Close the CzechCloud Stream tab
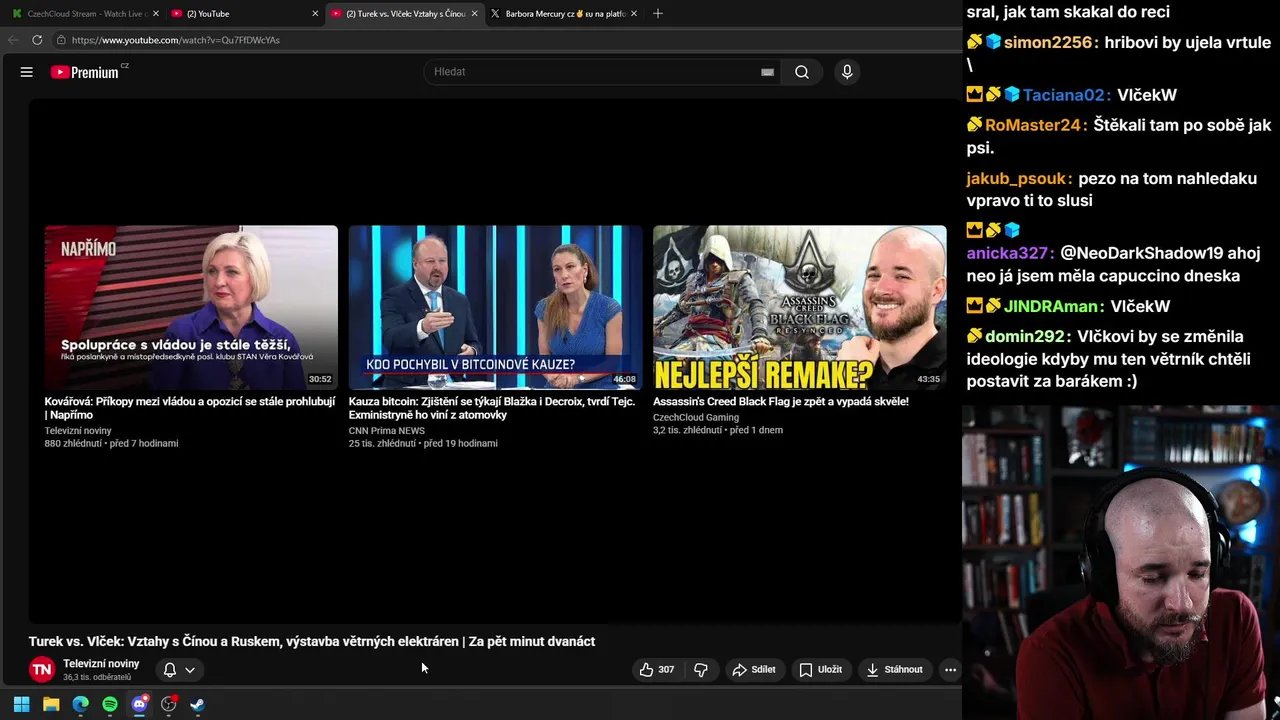Screen dimensions: 1280x720 tap(156, 14)
